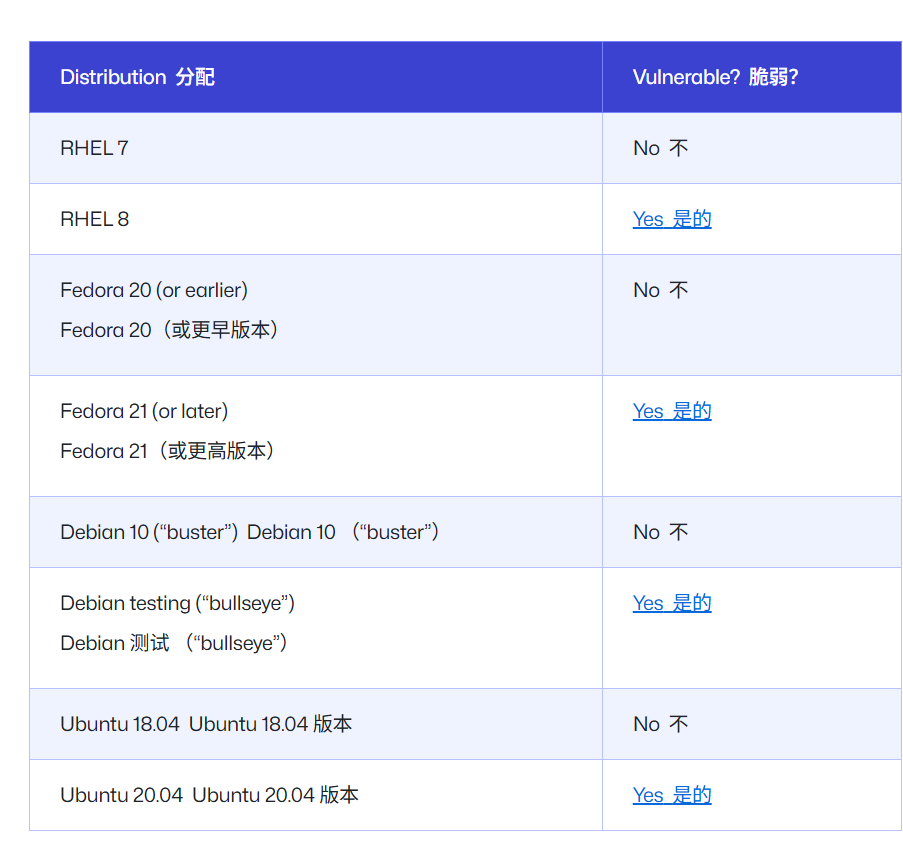Select the 'Debian 测试 ("bullseye")' text
Screen dimensions: 903x845
click(x=174, y=643)
